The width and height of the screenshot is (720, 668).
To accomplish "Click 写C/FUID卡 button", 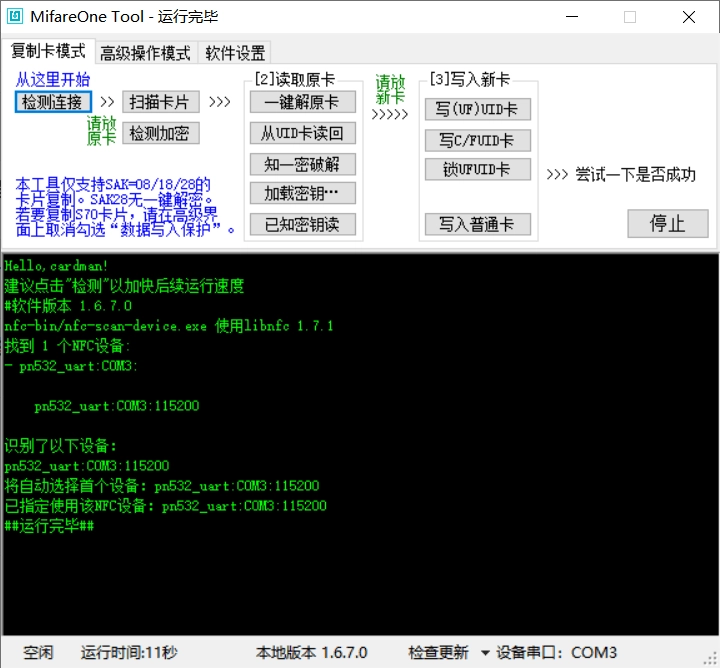I will (x=478, y=140).
